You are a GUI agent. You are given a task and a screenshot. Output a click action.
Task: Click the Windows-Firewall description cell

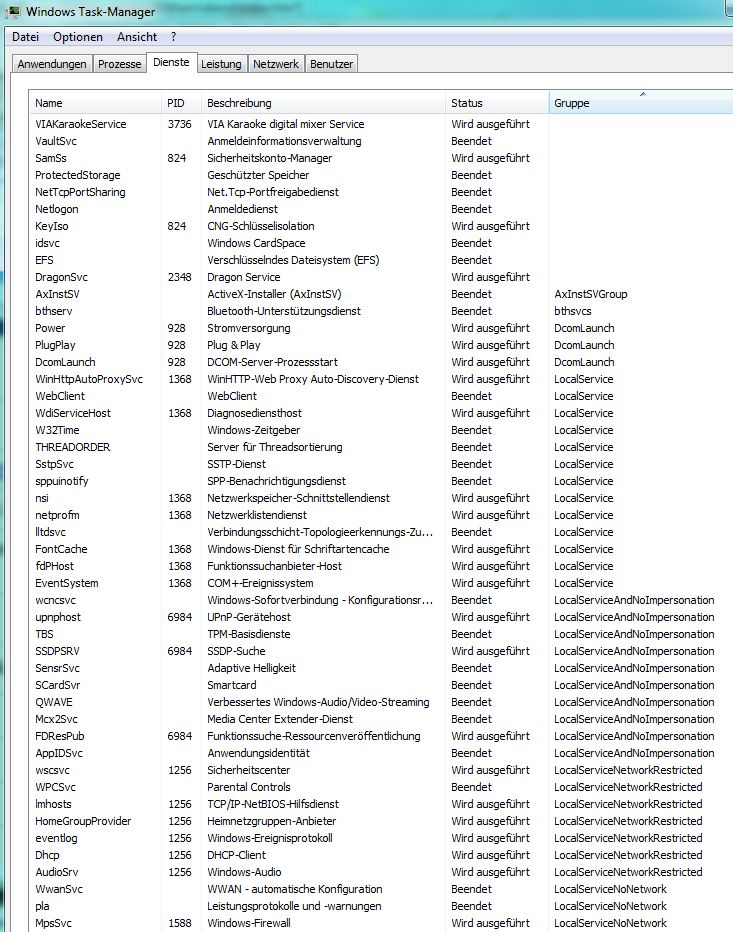click(248, 924)
